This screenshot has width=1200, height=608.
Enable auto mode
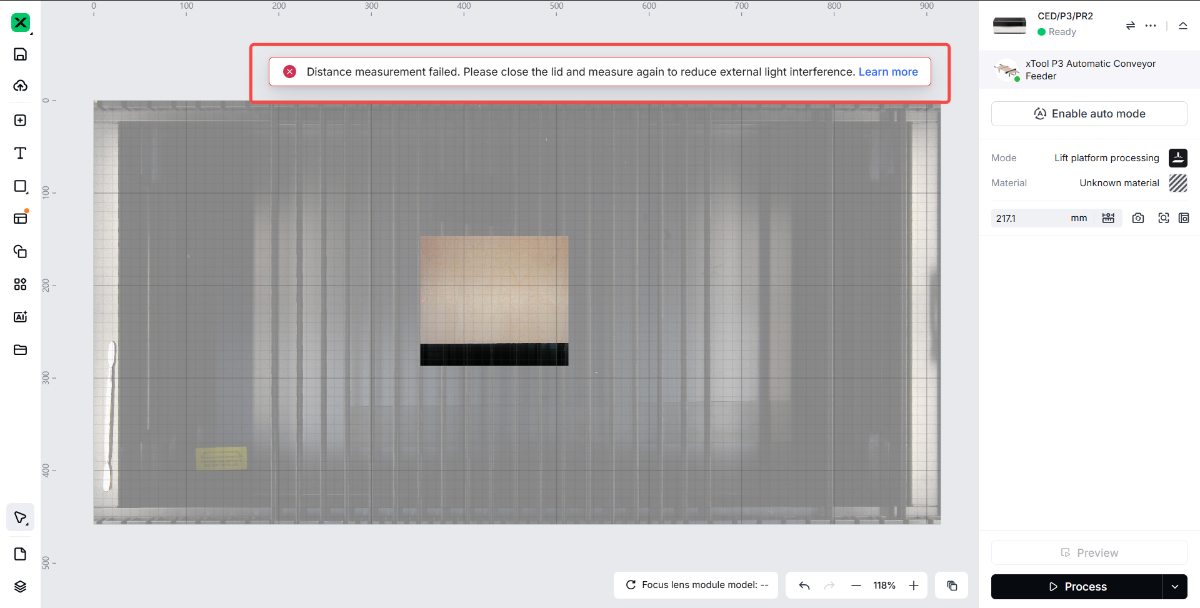click(x=1089, y=114)
